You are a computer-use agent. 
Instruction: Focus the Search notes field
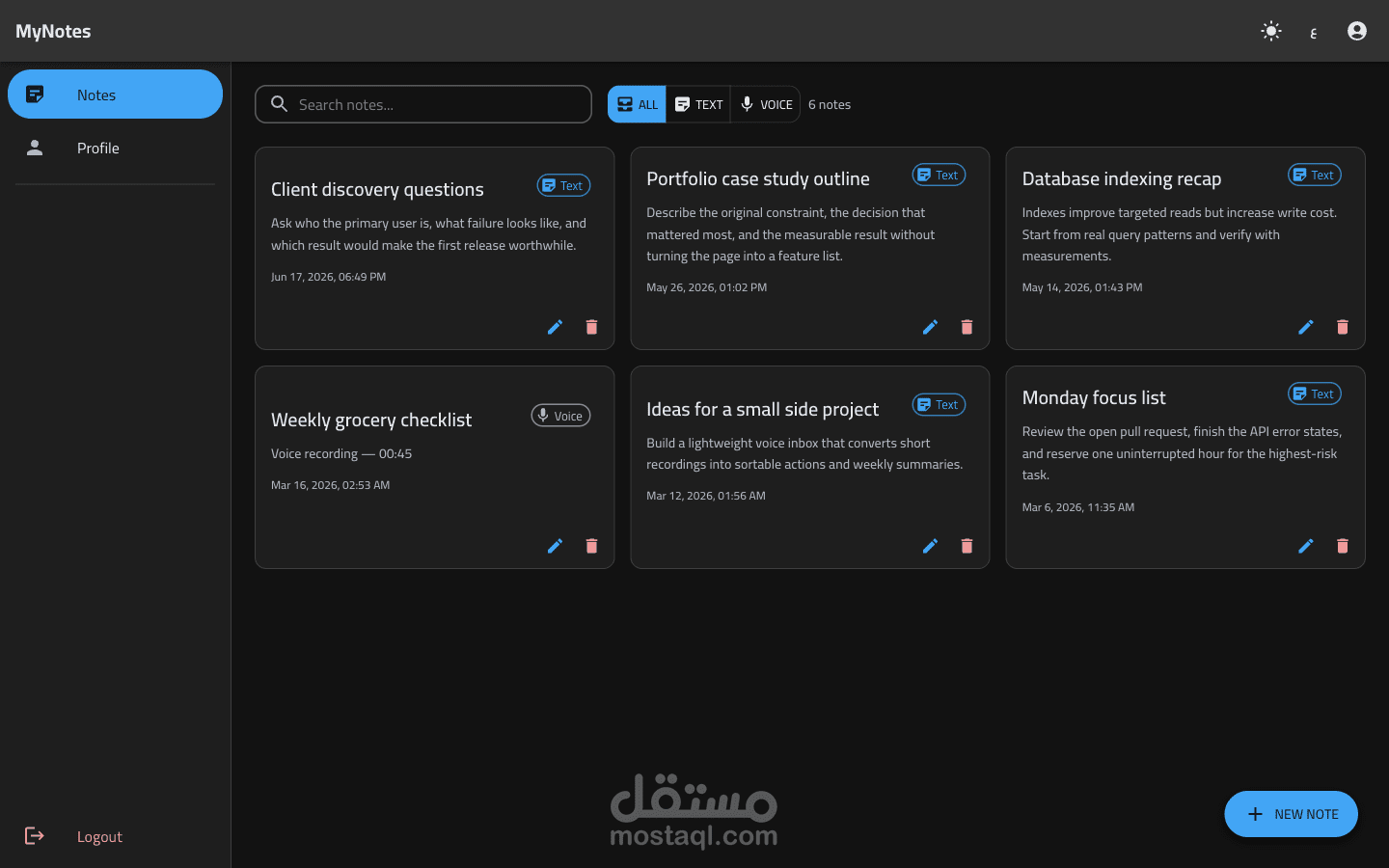(x=423, y=104)
